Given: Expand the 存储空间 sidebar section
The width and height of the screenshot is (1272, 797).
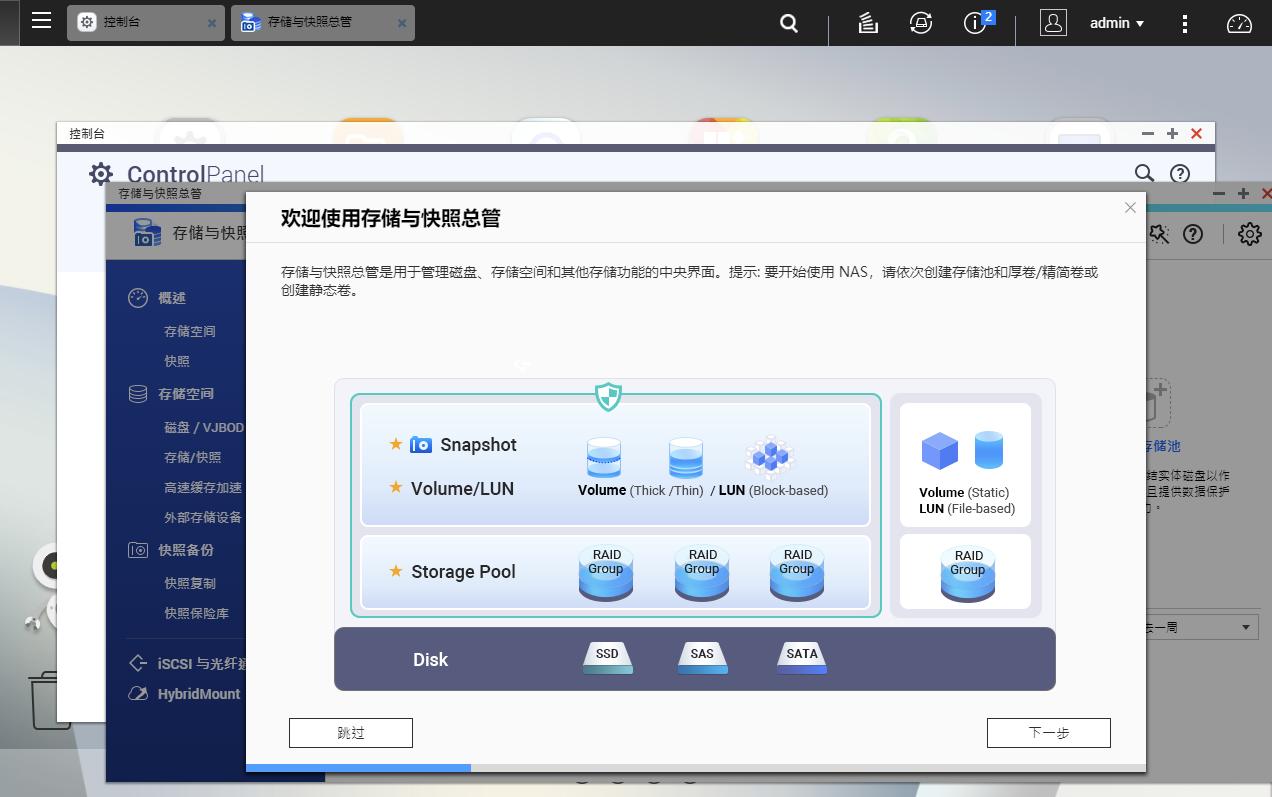Looking at the screenshot, I should [188, 393].
